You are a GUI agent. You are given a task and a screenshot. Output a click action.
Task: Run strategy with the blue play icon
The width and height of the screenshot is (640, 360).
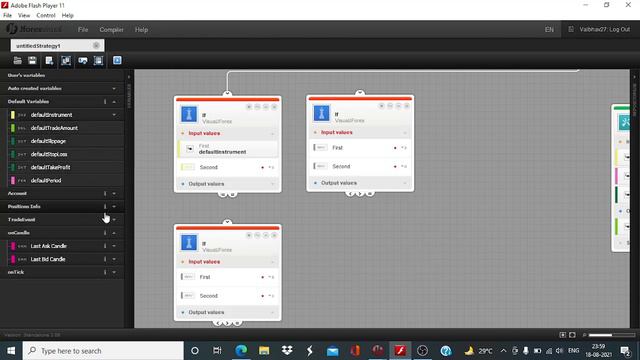pyautogui.click(x=117, y=60)
